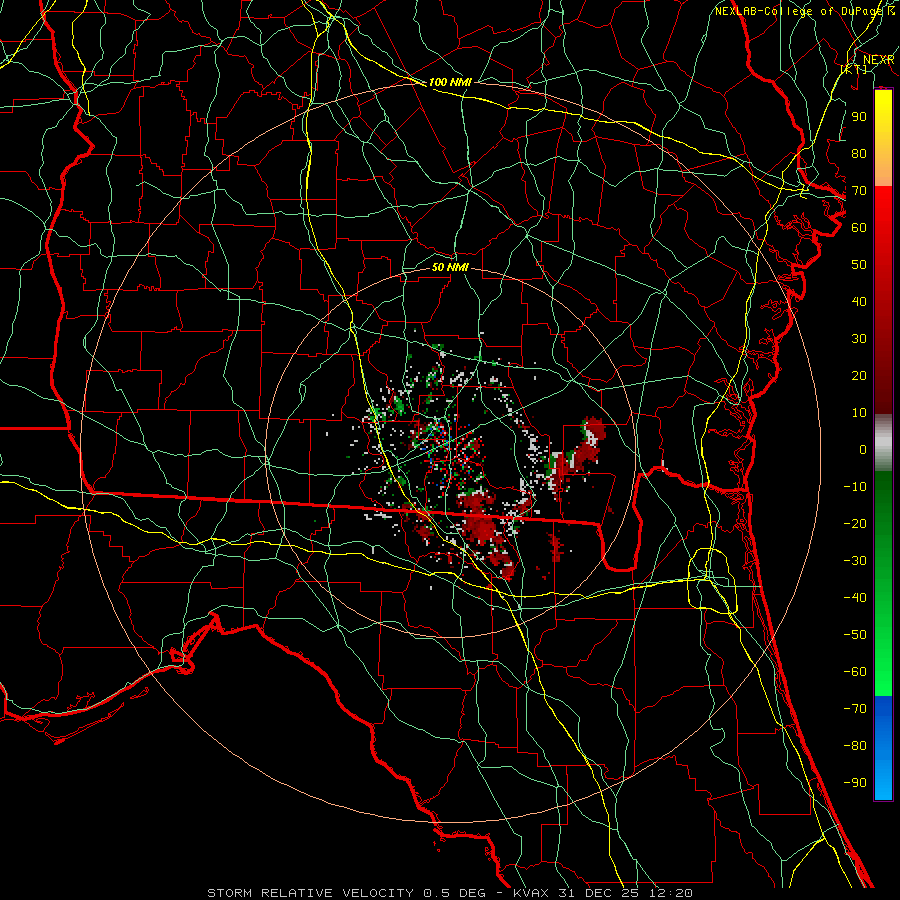This screenshot has height=900, width=900.
Task: Click the Storm Relative Velocity caption text
Action: coord(449,893)
